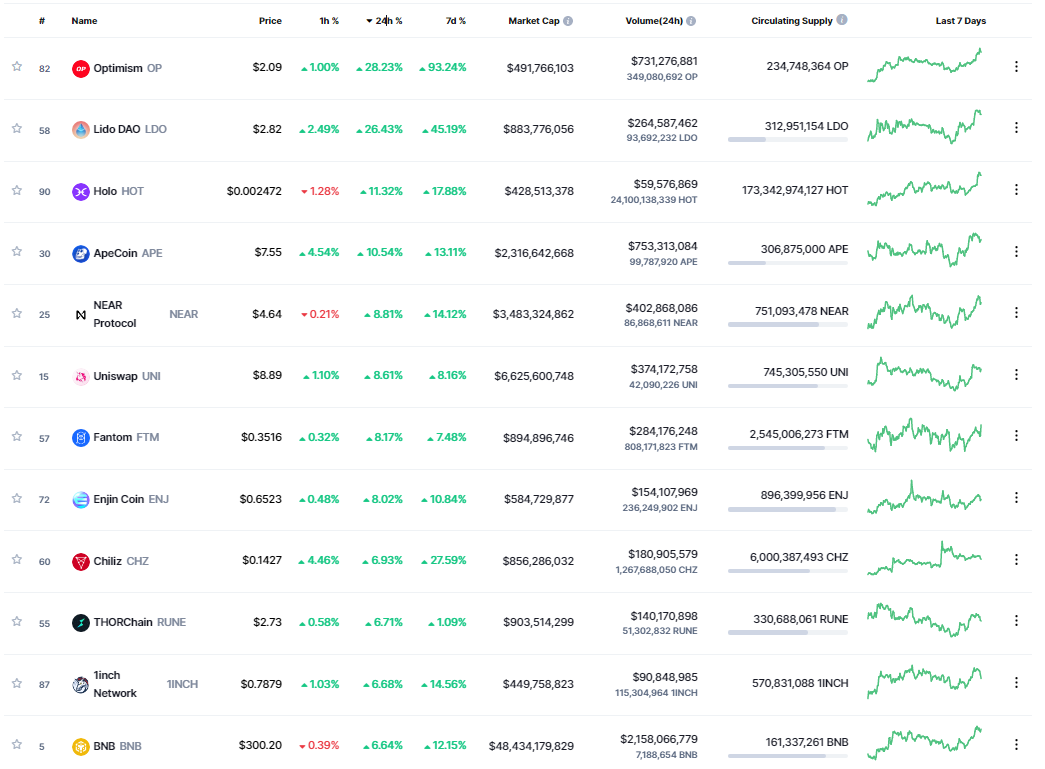Open the Lido DAO row three-dot menu
The height and width of the screenshot is (769, 1045).
1016,127
